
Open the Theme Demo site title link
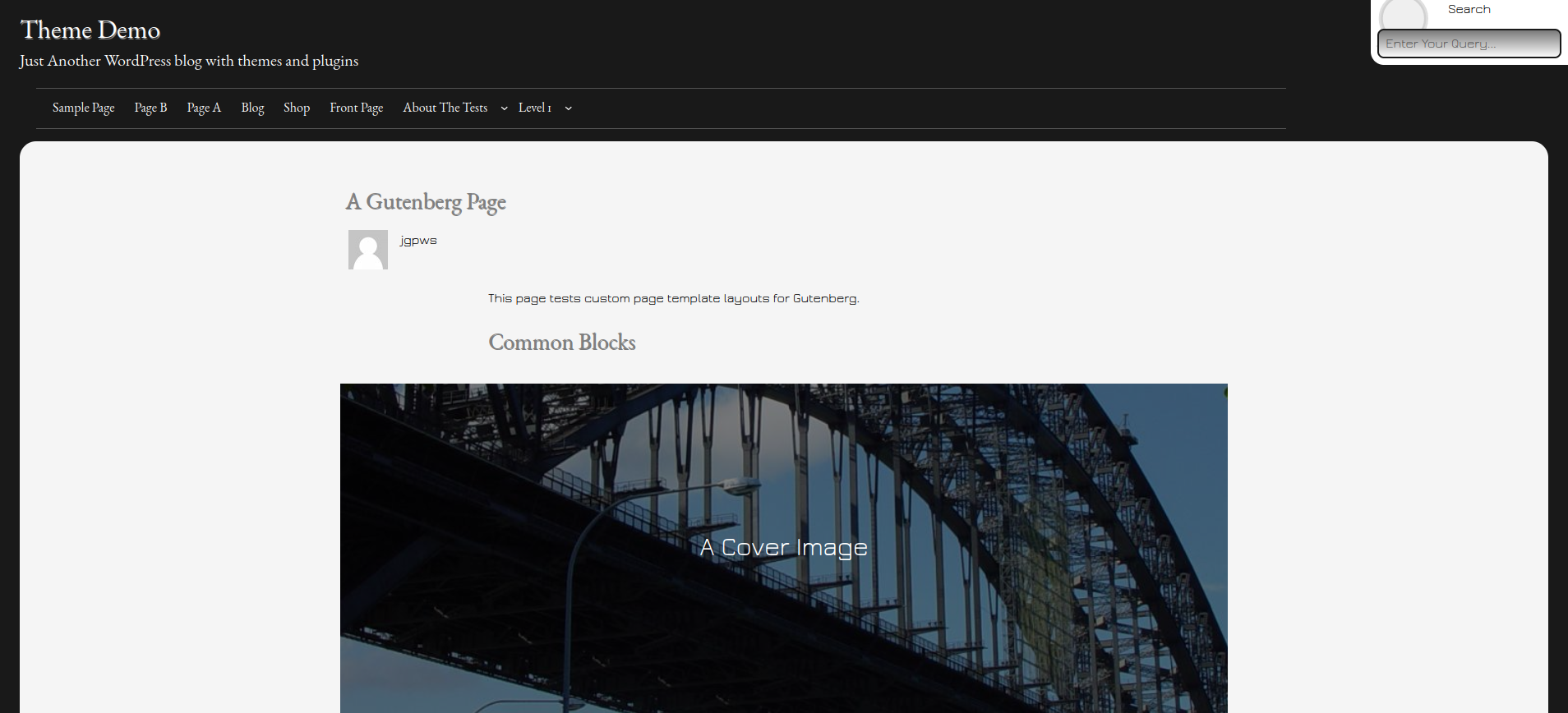[x=90, y=30]
